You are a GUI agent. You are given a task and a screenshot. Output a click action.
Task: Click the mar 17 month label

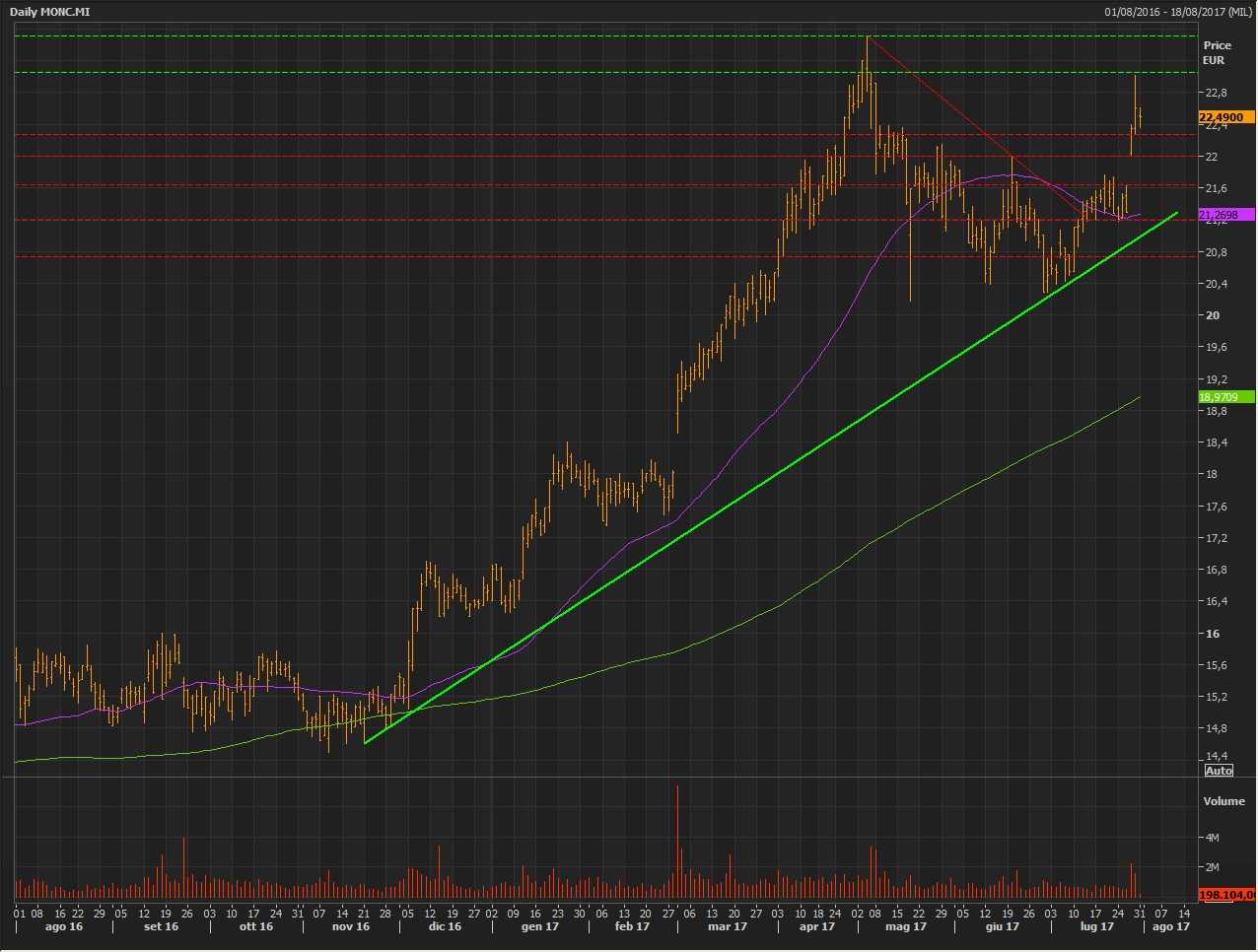tap(727, 926)
